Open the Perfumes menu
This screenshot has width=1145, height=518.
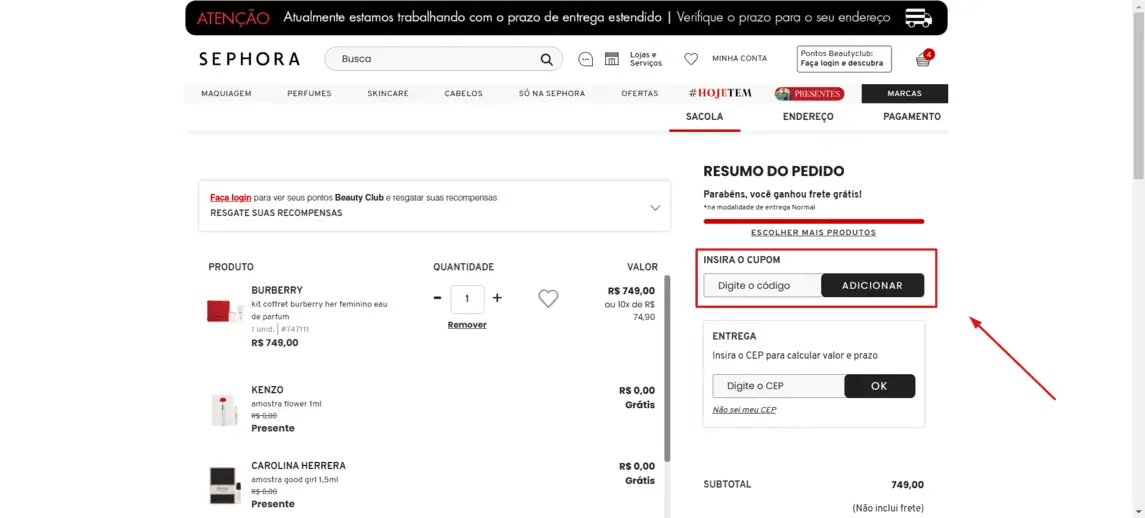309,94
